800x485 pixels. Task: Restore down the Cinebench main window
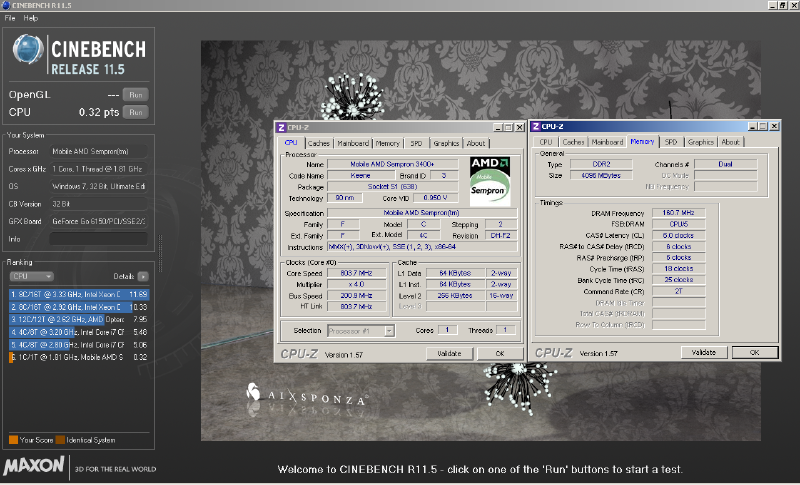(x=783, y=5)
